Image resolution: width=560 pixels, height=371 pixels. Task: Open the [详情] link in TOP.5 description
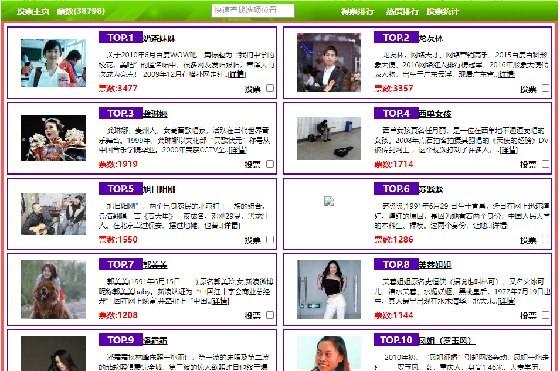(x=231, y=226)
